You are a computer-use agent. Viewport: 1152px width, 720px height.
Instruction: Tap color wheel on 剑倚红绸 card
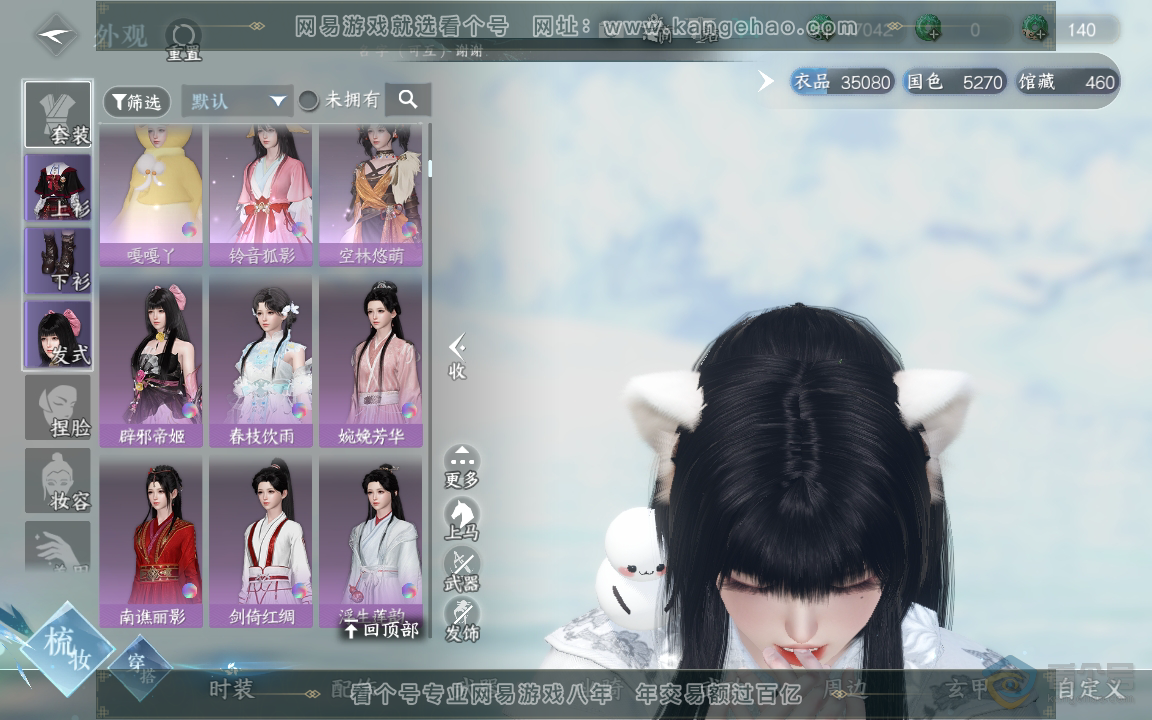click(299, 590)
